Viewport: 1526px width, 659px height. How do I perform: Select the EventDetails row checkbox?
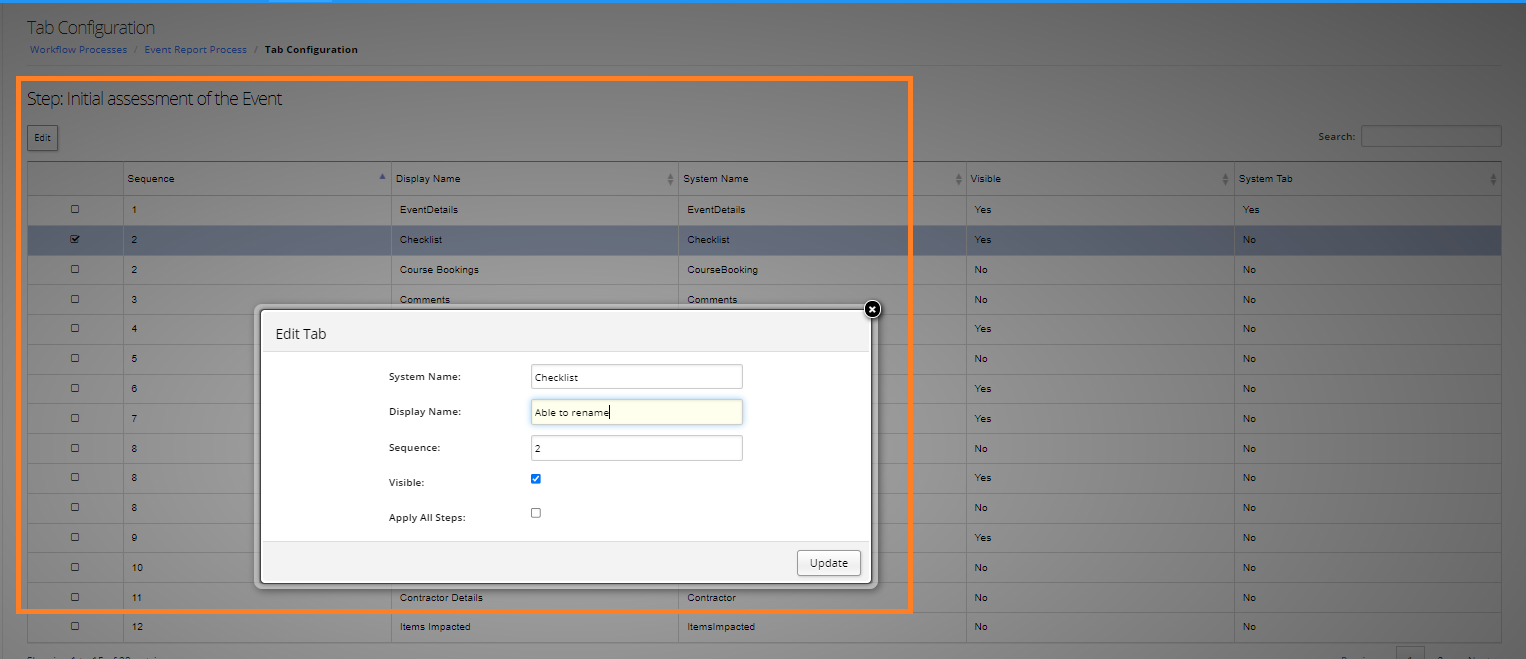tap(73, 210)
